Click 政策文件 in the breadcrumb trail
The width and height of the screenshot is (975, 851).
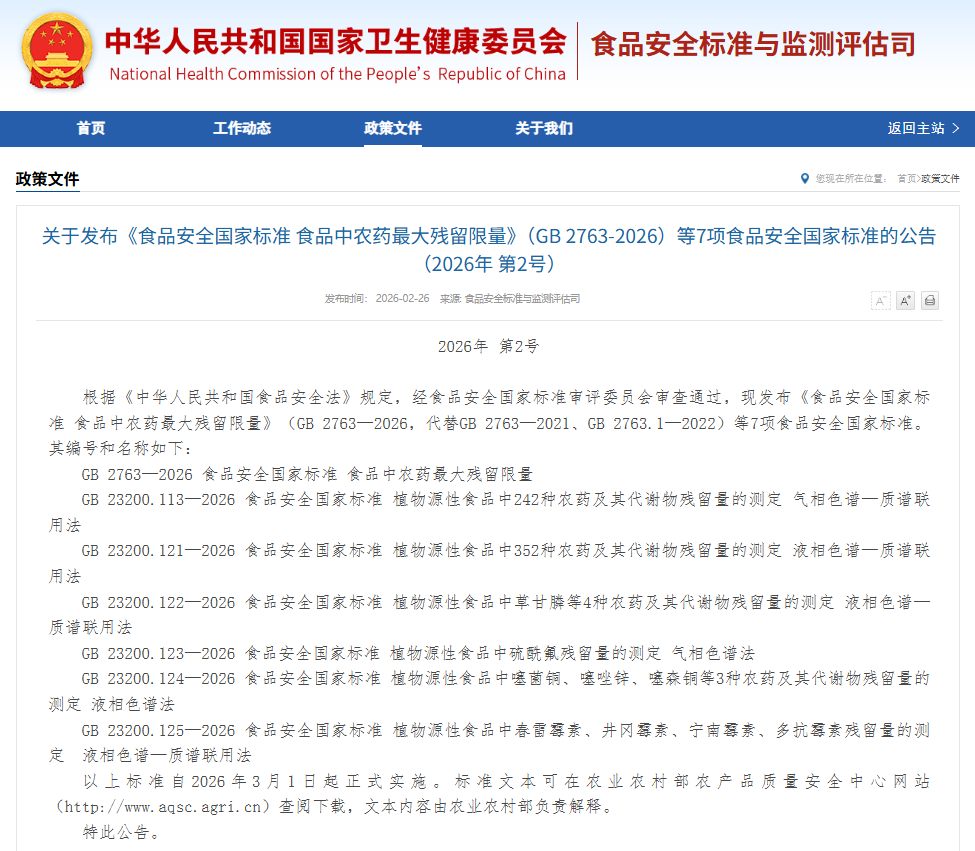coord(940,178)
